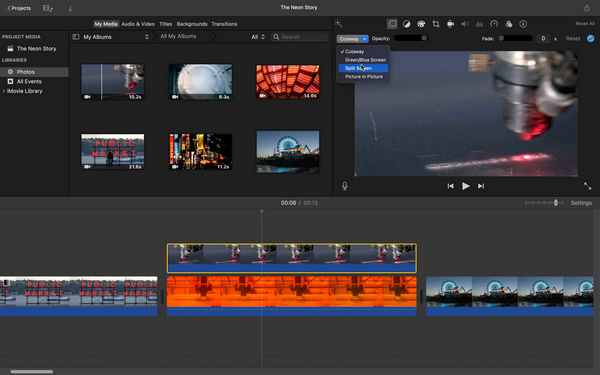Viewport: 600px width, 375px height.
Task: Switch to My Media tab
Action: pos(106,24)
